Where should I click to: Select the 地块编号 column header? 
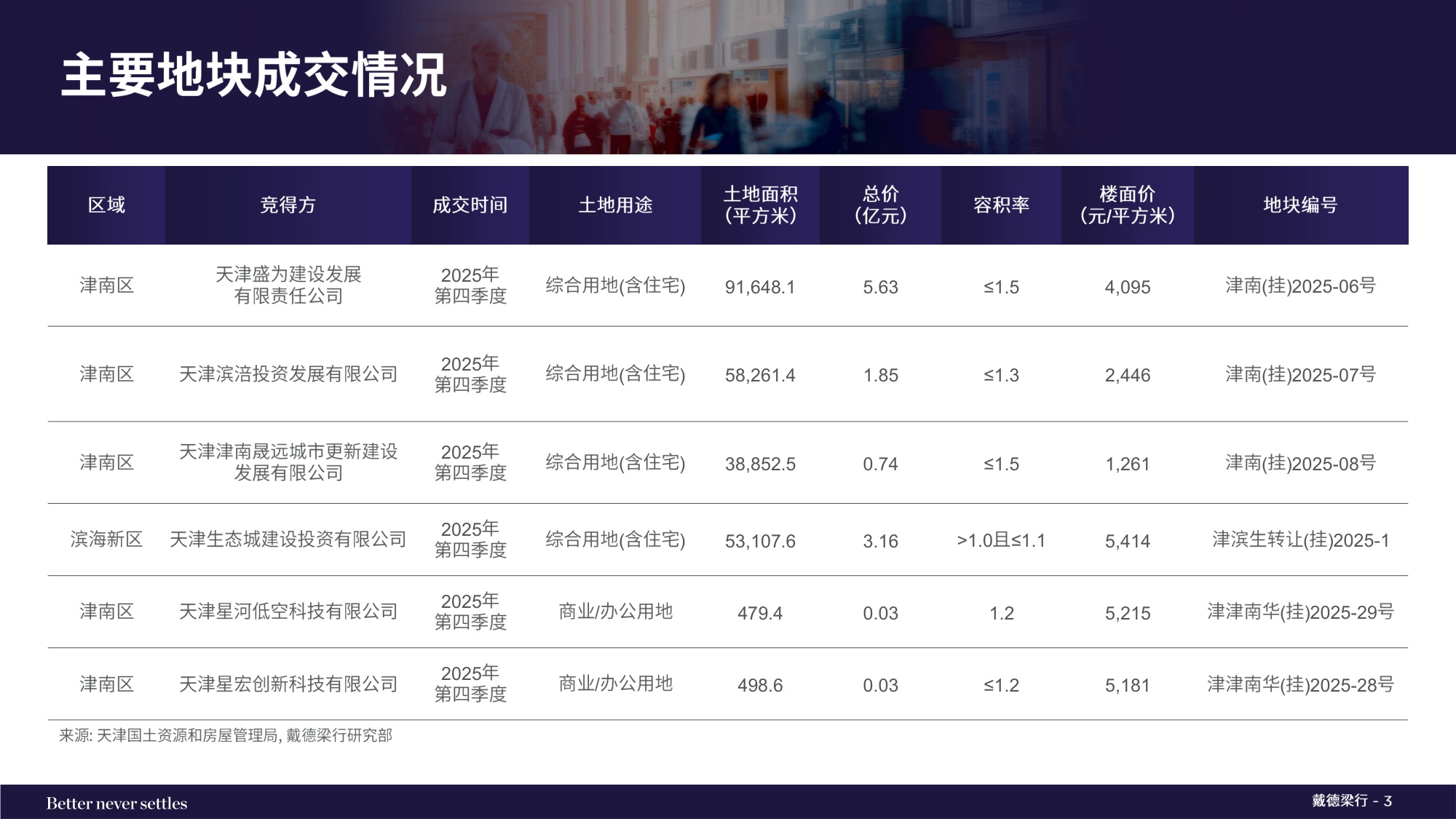[x=1300, y=205]
